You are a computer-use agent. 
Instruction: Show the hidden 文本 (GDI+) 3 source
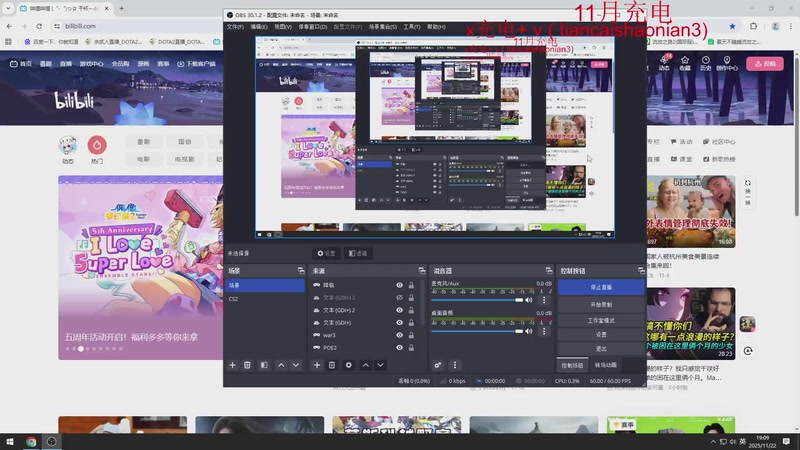point(399,297)
